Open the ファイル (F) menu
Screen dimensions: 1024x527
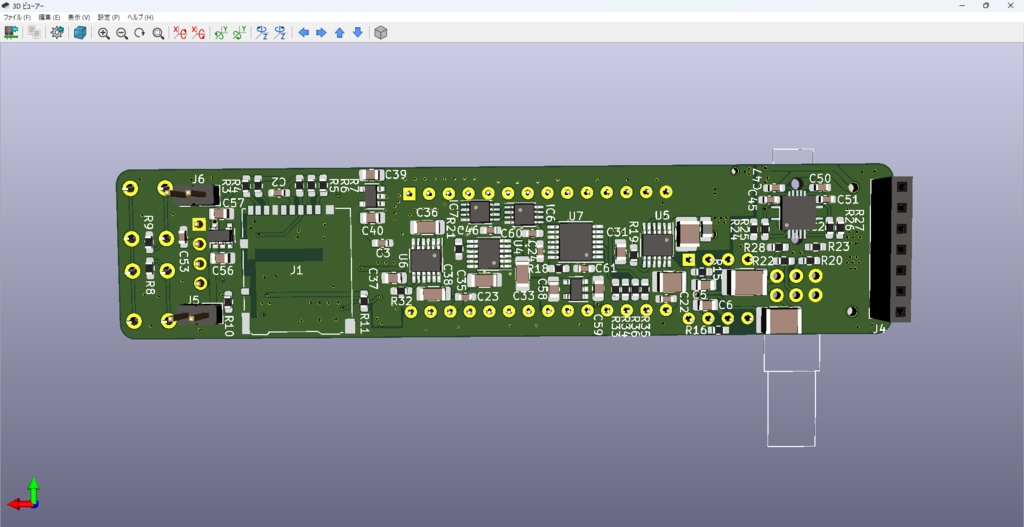point(17,18)
